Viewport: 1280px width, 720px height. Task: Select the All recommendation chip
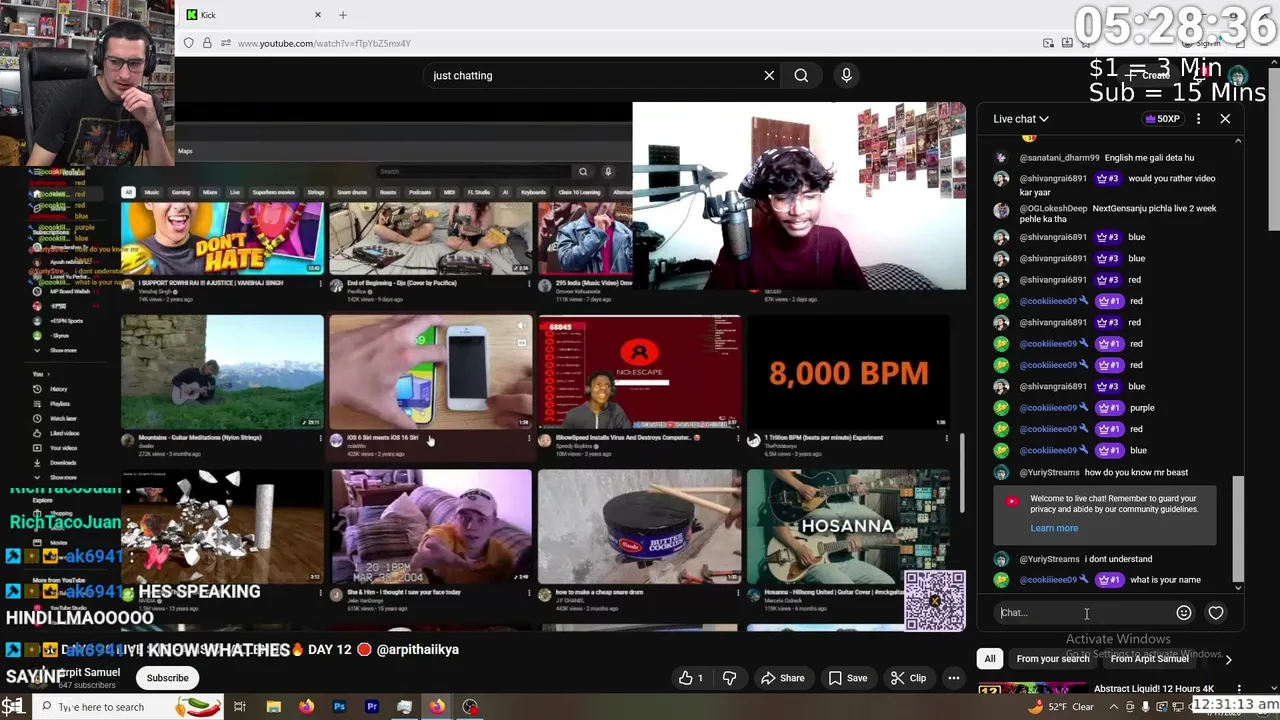coord(990,659)
